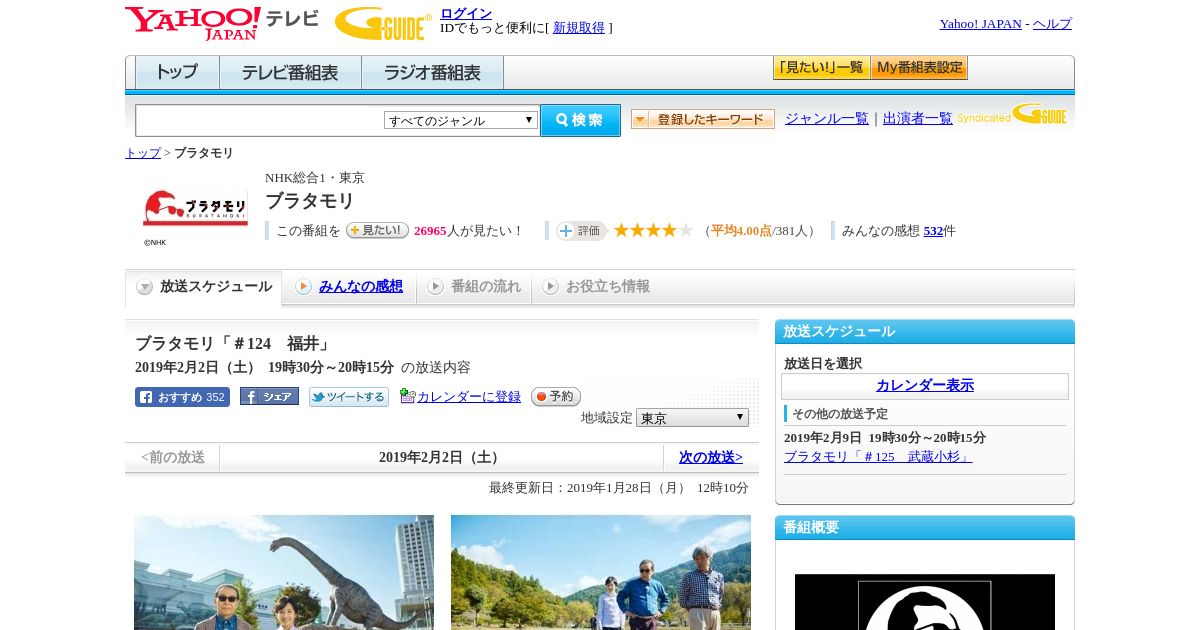This screenshot has height=630, width=1200.
Task: Click the NHK総合1・東京 channel text
Action: tap(315, 178)
